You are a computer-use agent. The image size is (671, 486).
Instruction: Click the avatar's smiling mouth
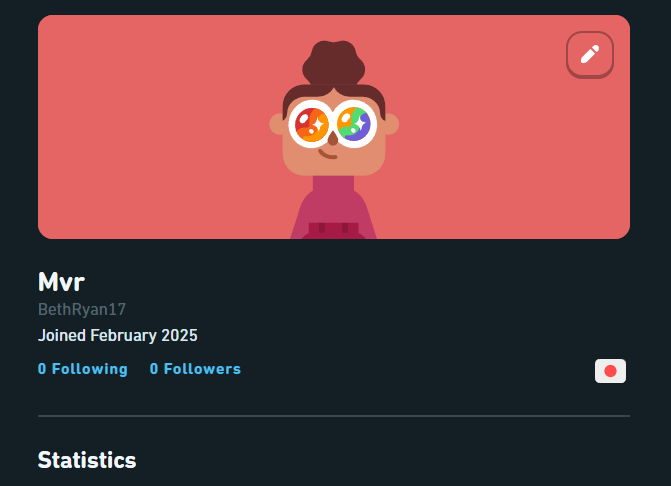pyautogui.click(x=330, y=154)
